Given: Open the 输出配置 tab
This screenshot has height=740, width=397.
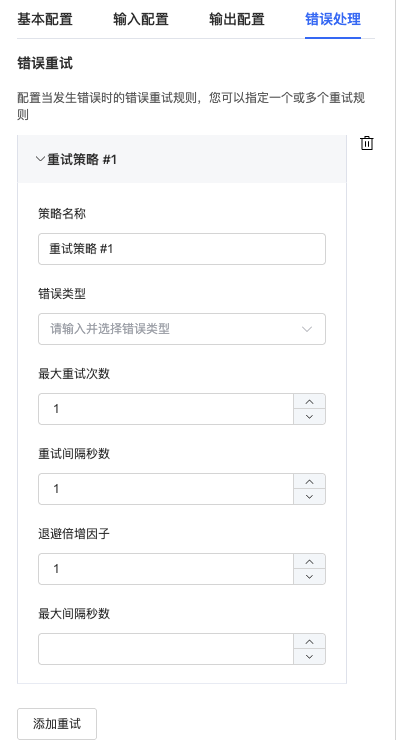Looking at the screenshot, I should coord(237,19).
